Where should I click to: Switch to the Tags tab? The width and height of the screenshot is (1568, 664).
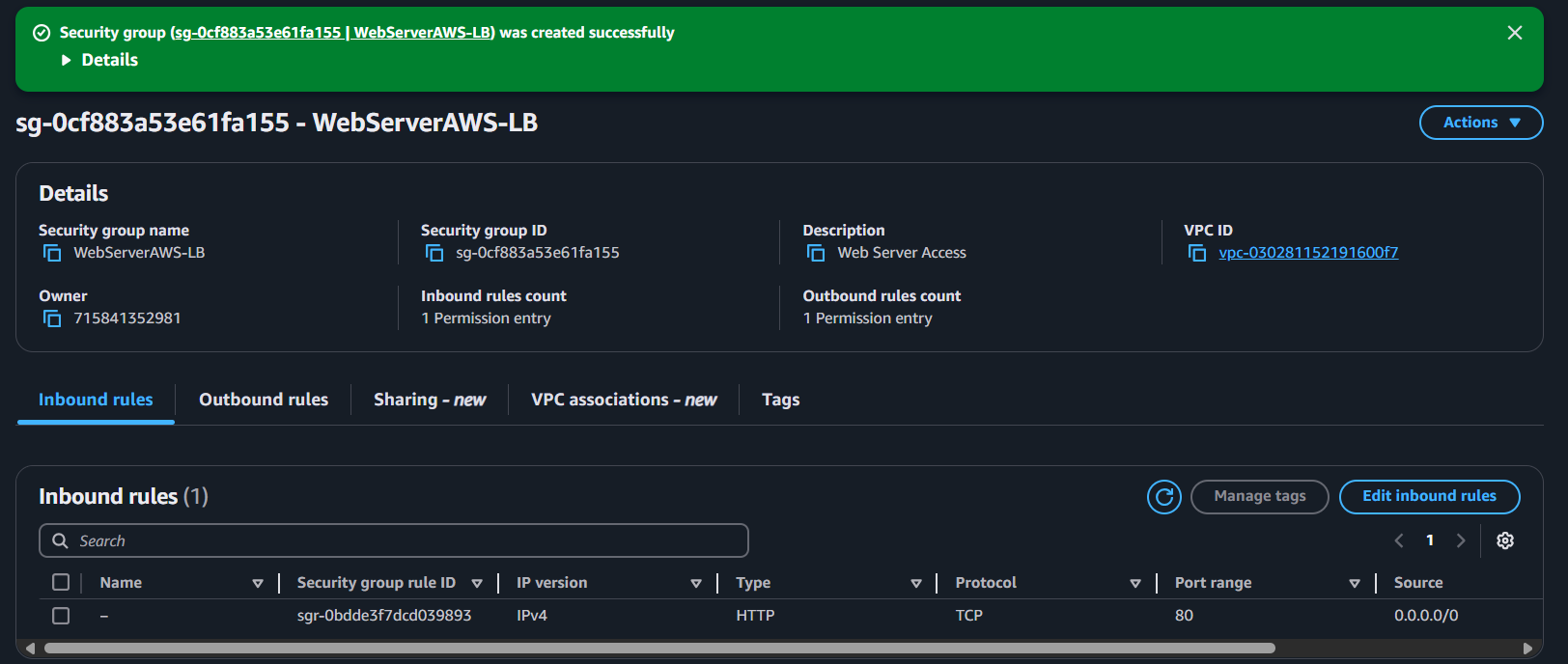[x=780, y=400]
